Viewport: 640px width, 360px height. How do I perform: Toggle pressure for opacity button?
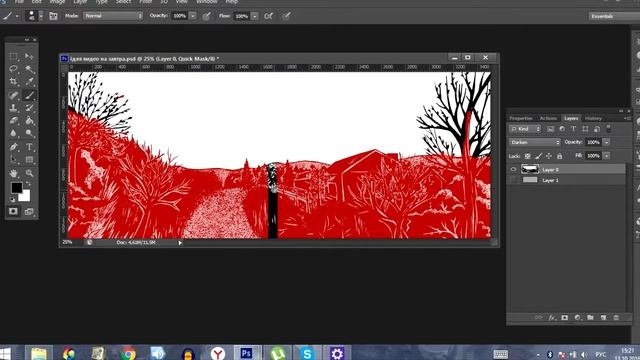(207, 16)
